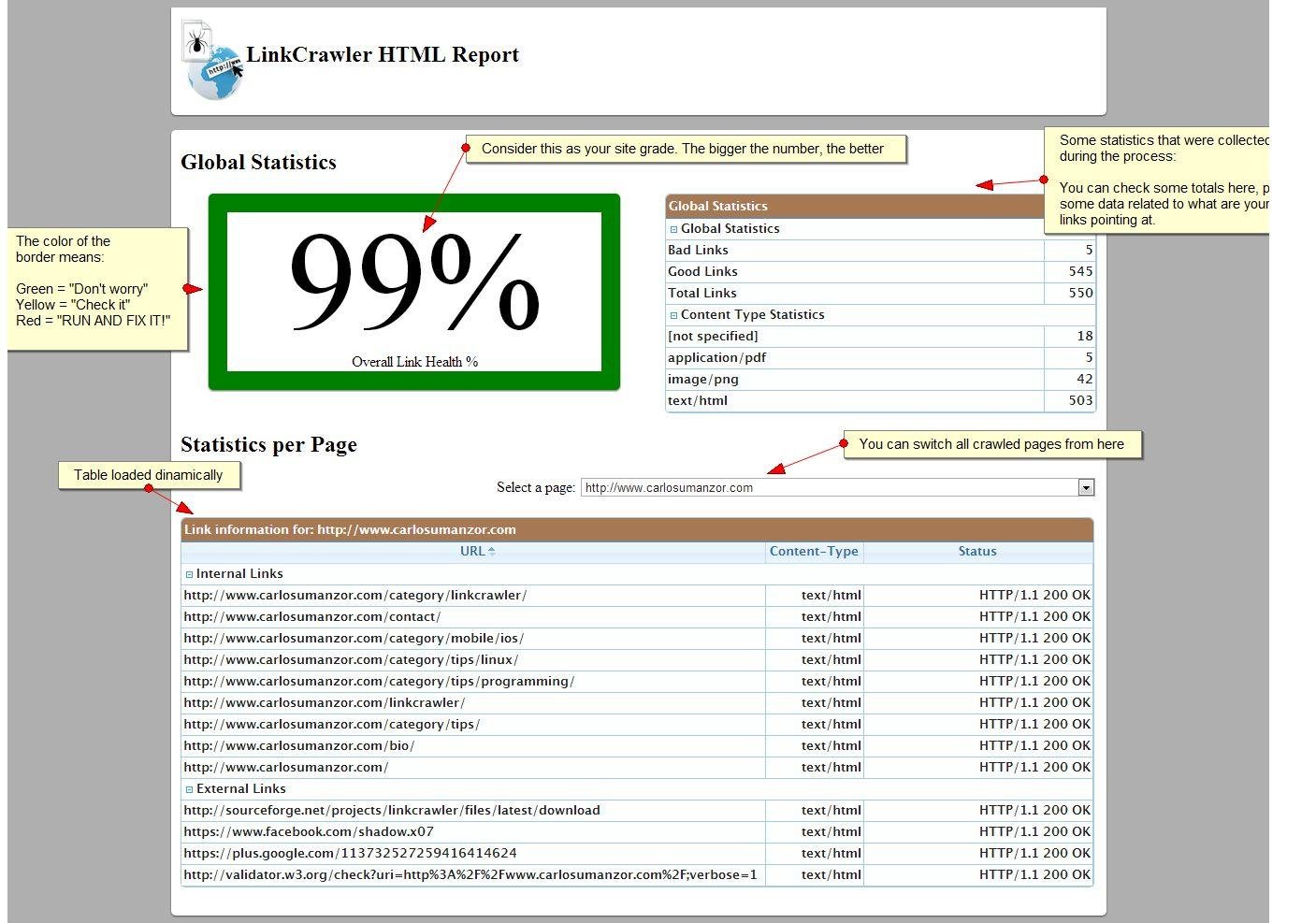Click the Status column header
This screenshot has width=1316, height=923.
976,551
